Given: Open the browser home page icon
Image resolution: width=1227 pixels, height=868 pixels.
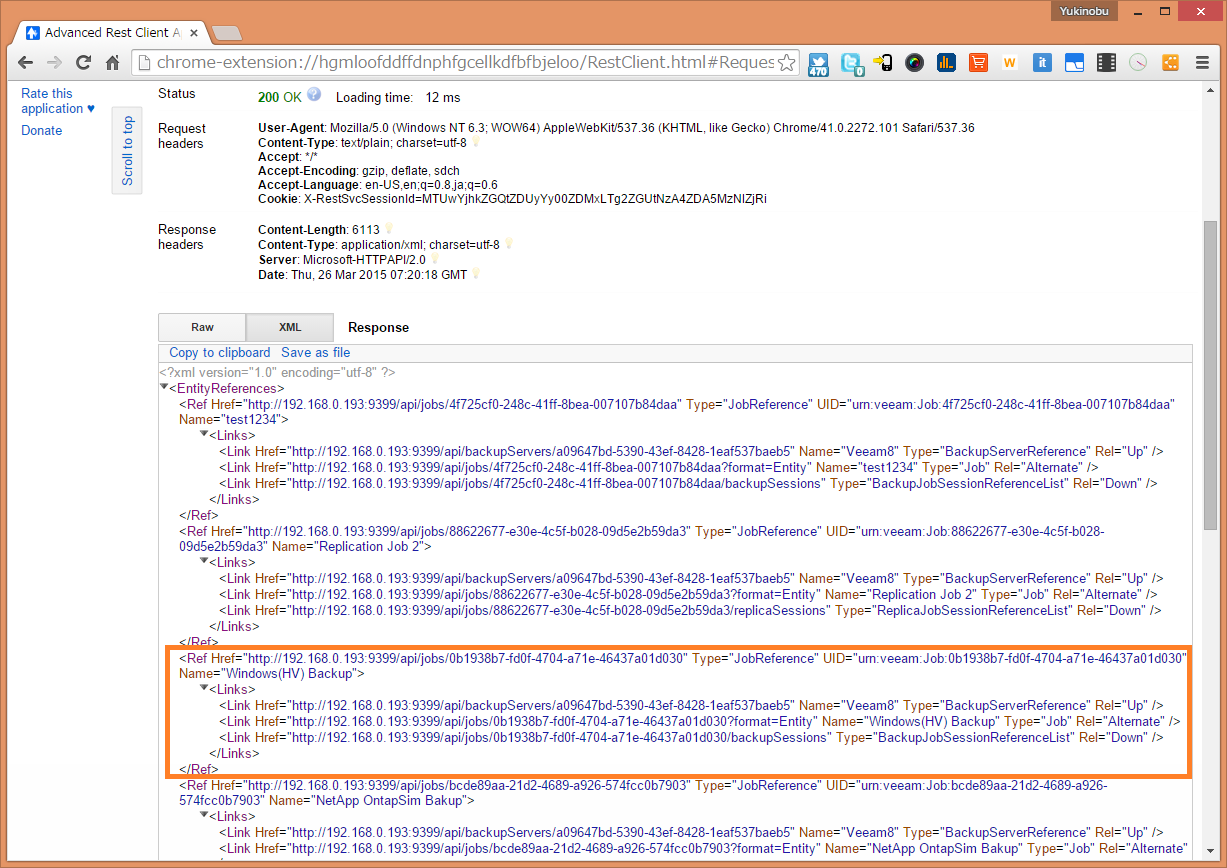Looking at the screenshot, I should click(113, 63).
